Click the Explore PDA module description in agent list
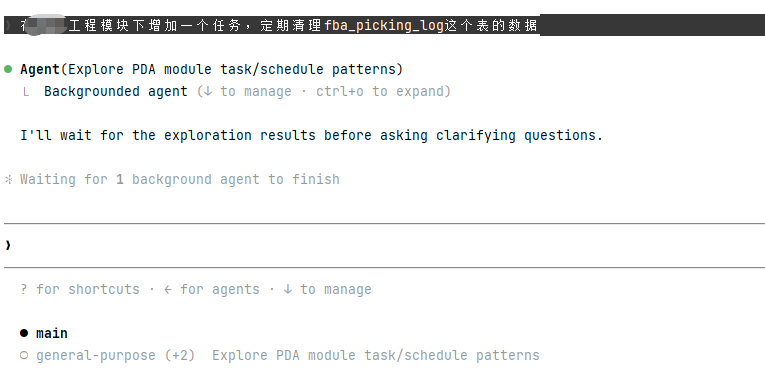The width and height of the screenshot is (765, 386). coord(376,355)
